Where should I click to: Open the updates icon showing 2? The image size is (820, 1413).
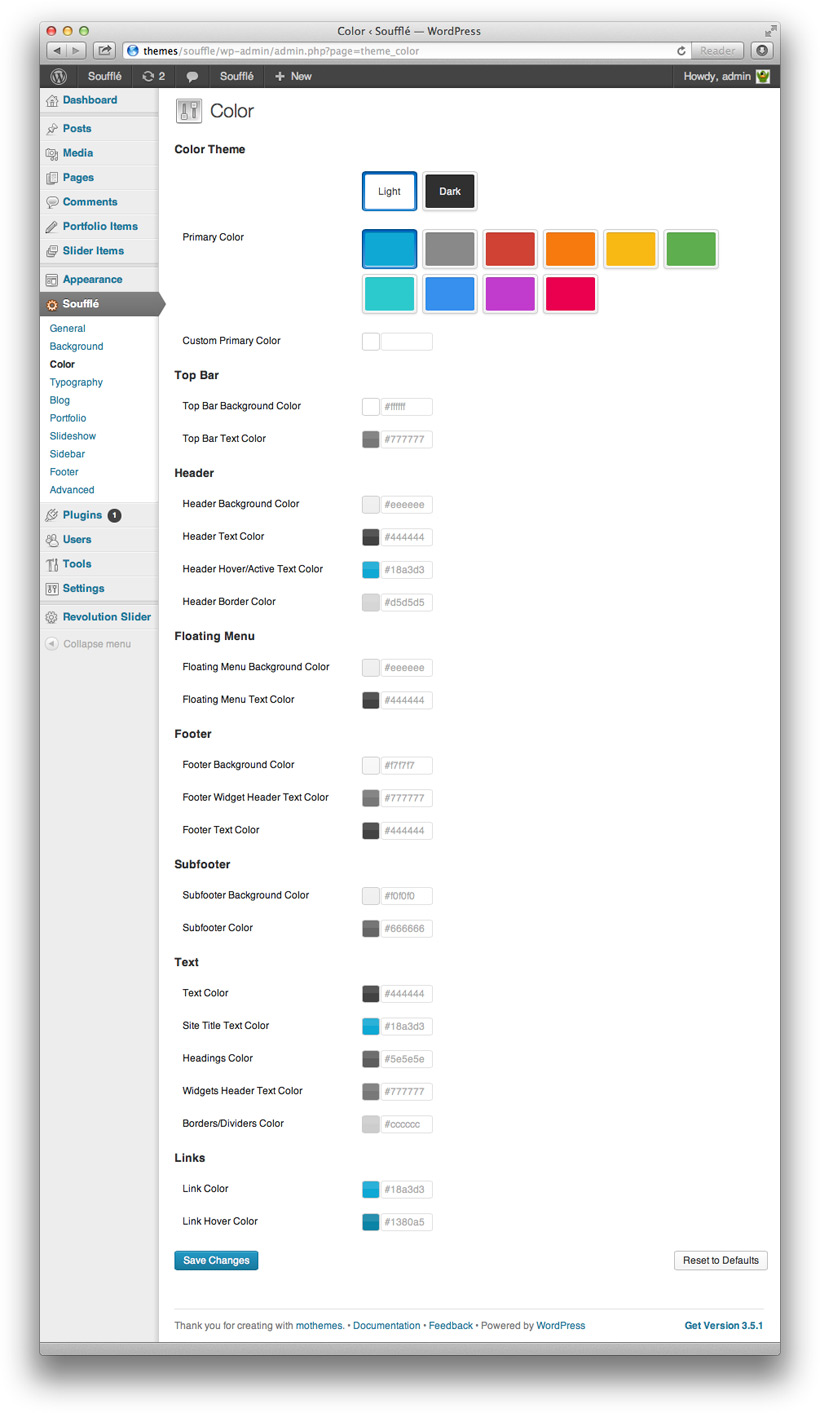pyautogui.click(x=153, y=76)
